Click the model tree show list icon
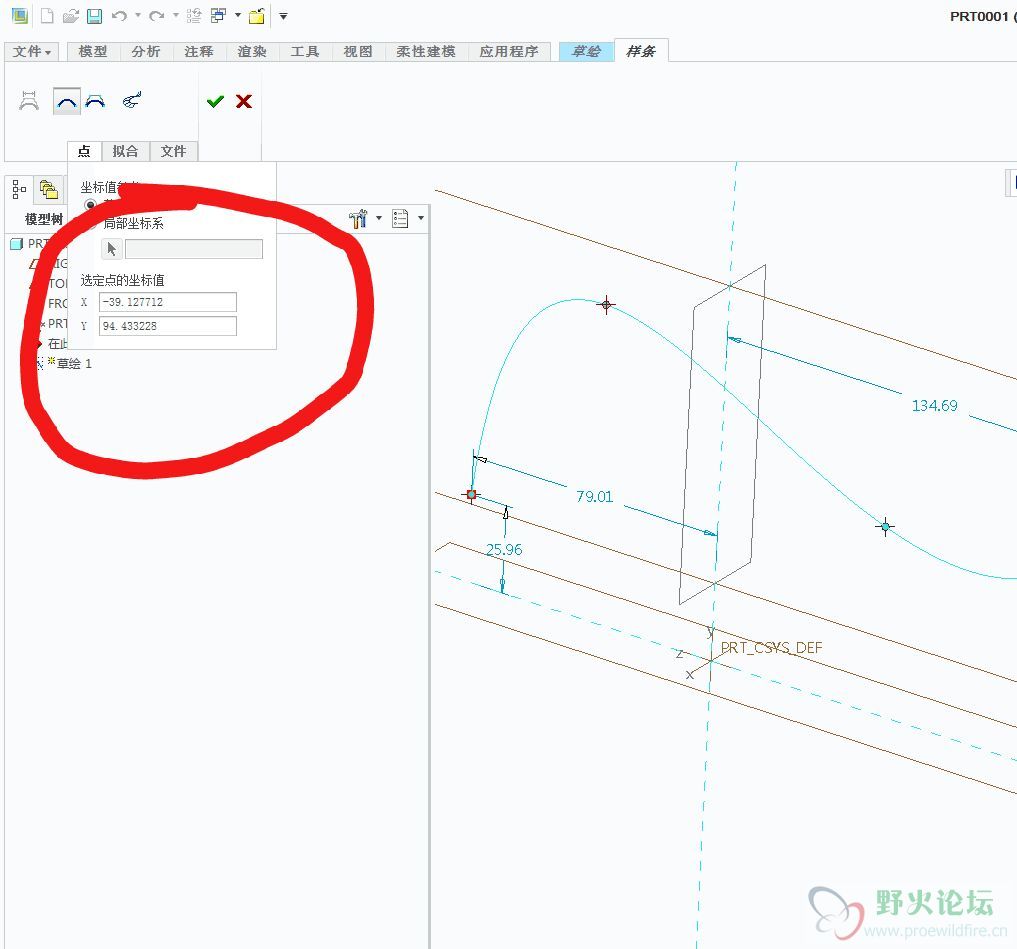The width and height of the screenshot is (1017, 949). click(x=400, y=219)
